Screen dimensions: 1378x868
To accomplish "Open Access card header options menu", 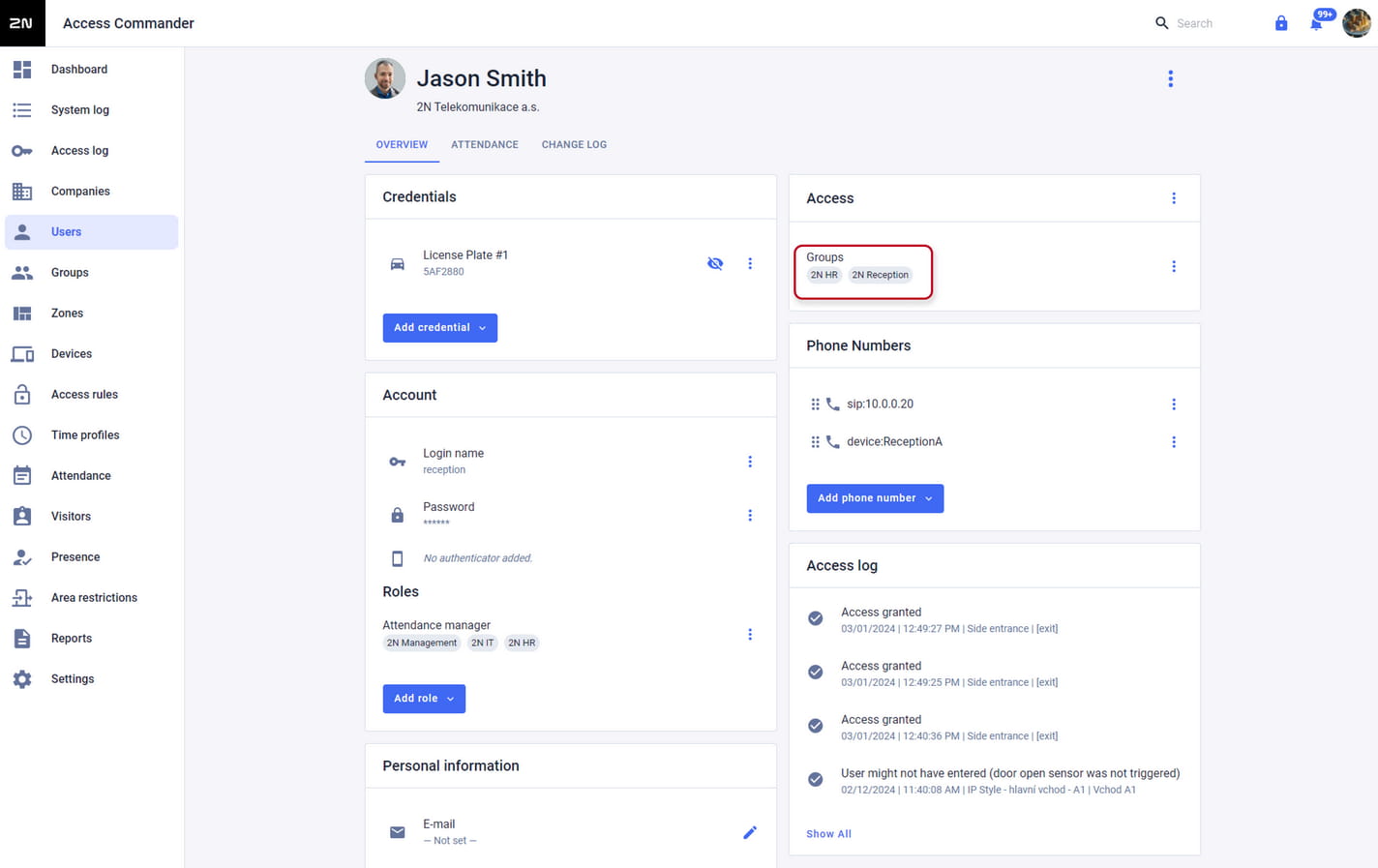I will (x=1174, y=198).
